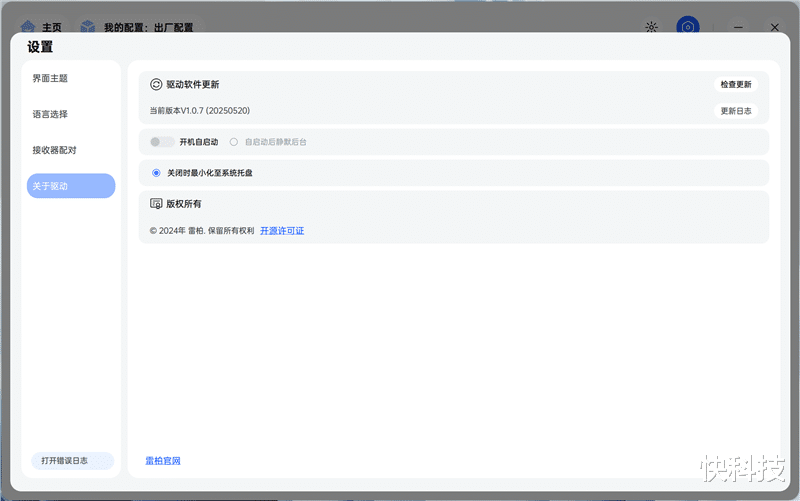Click the 我的配置：出厂配置 label
Image resolution: width=800 pixels, height=501 pixels.
148,27
